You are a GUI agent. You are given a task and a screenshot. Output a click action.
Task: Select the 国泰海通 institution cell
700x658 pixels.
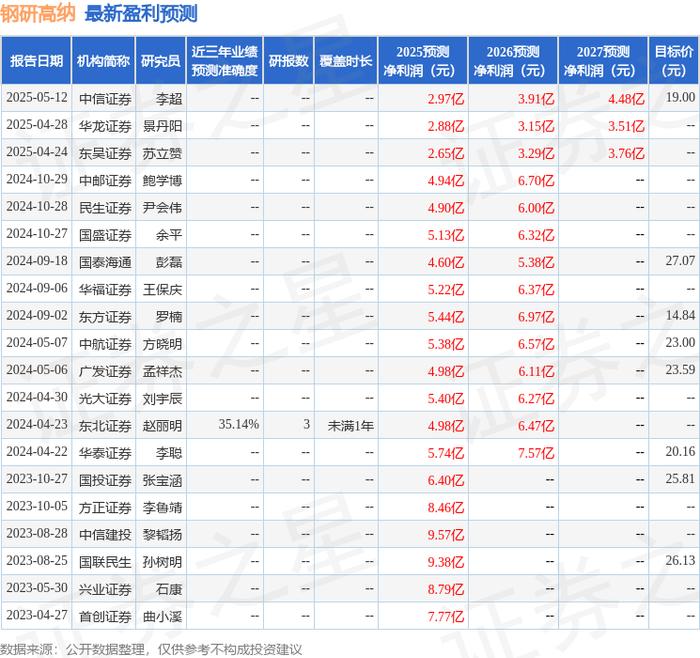pos(105,262)
